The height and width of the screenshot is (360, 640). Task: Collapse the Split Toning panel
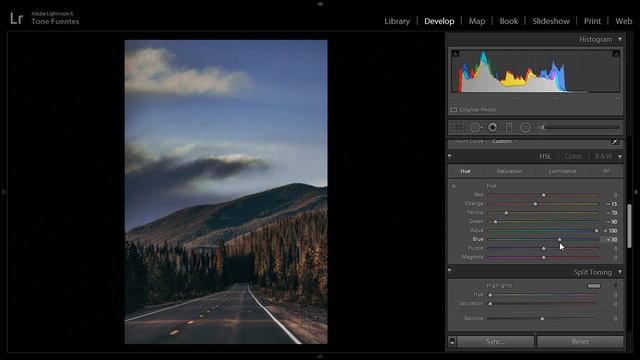pyautogui.click(x=620, y=272)
